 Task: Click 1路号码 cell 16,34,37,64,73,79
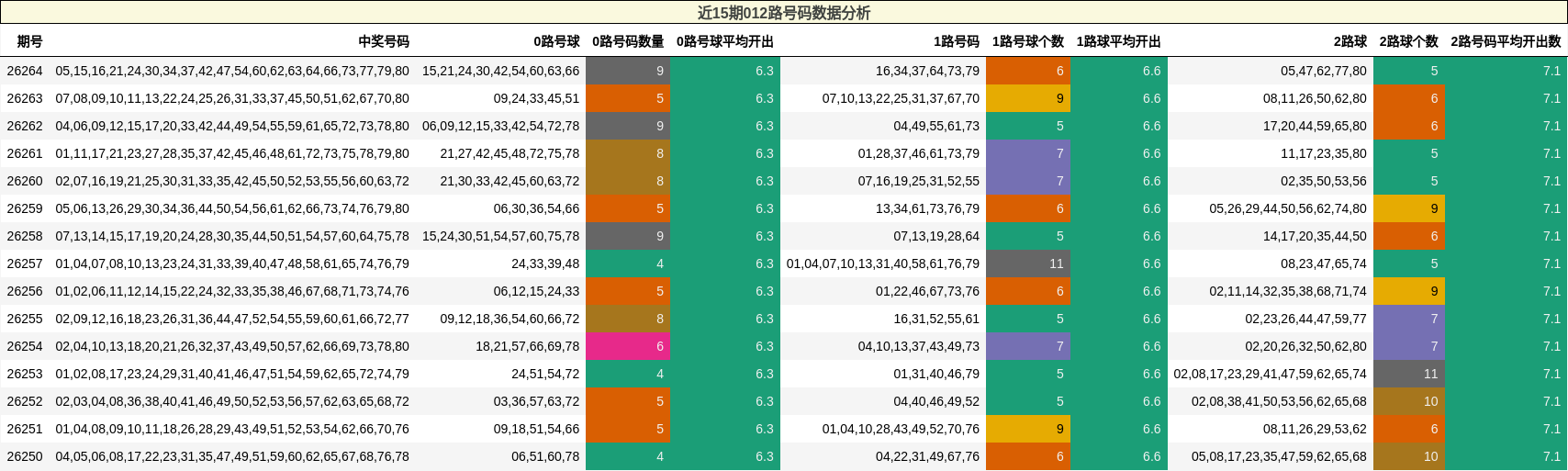tap(927, 71)
